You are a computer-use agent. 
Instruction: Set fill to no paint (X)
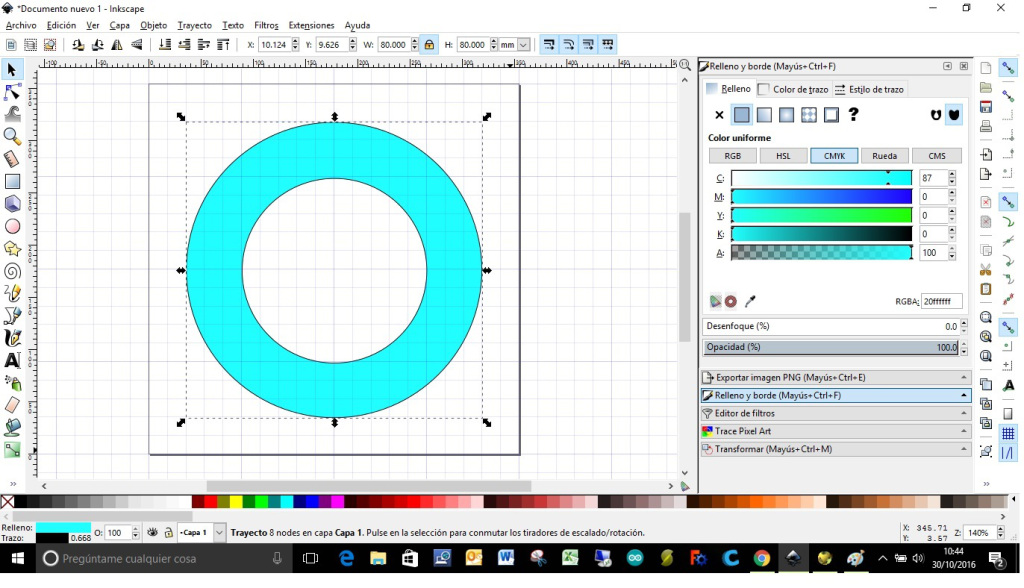tap(719, 115)
